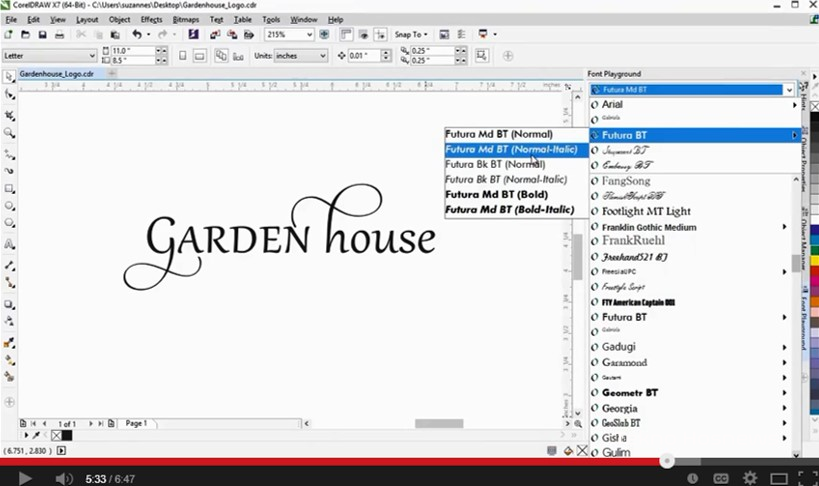Image resolution: width=819 pixels, height=486 pixels.
Task: Toggle Treat as filled button
Action: [x=482, y=55]
